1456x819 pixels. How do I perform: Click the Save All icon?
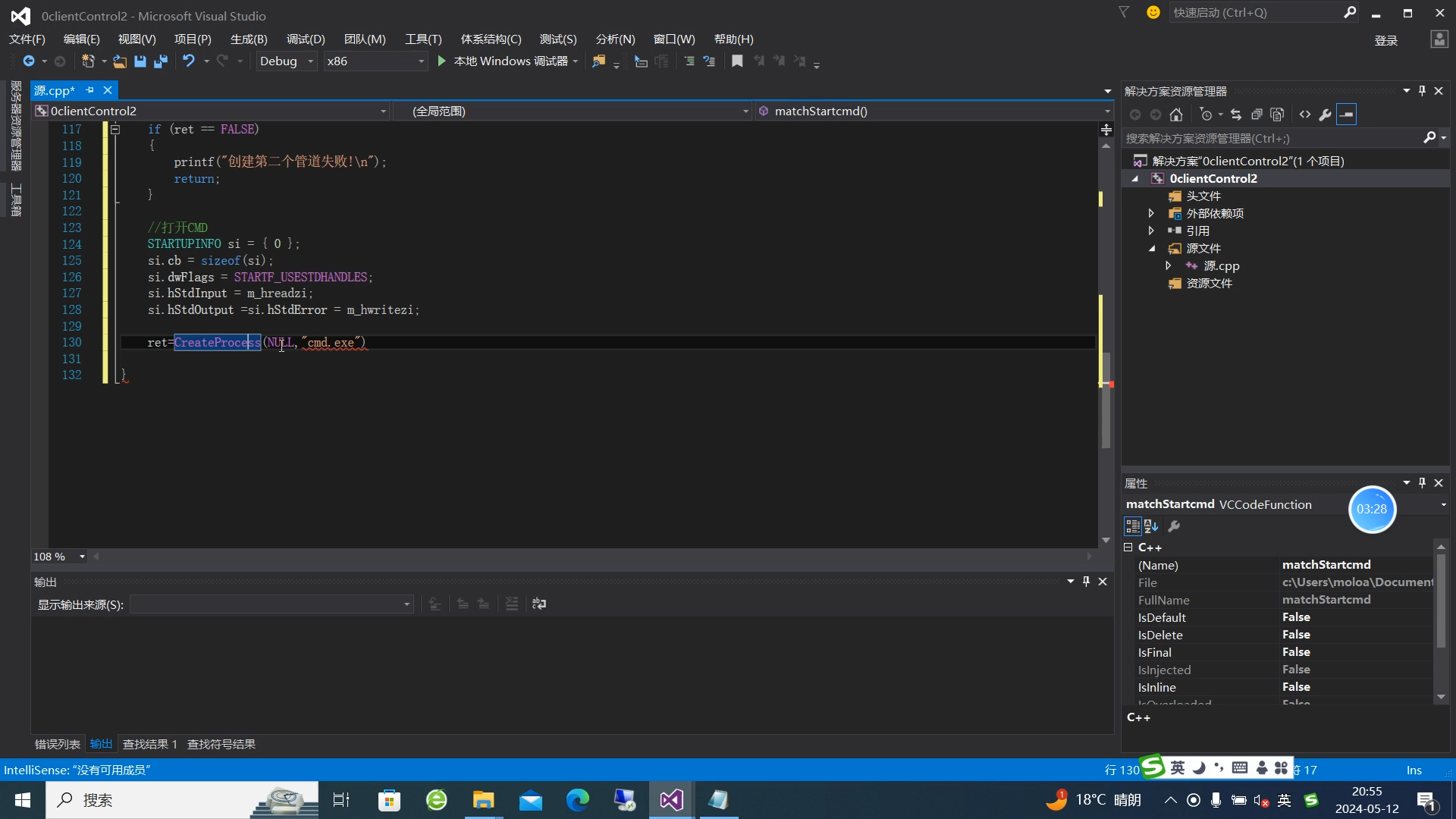pos(160,61)
